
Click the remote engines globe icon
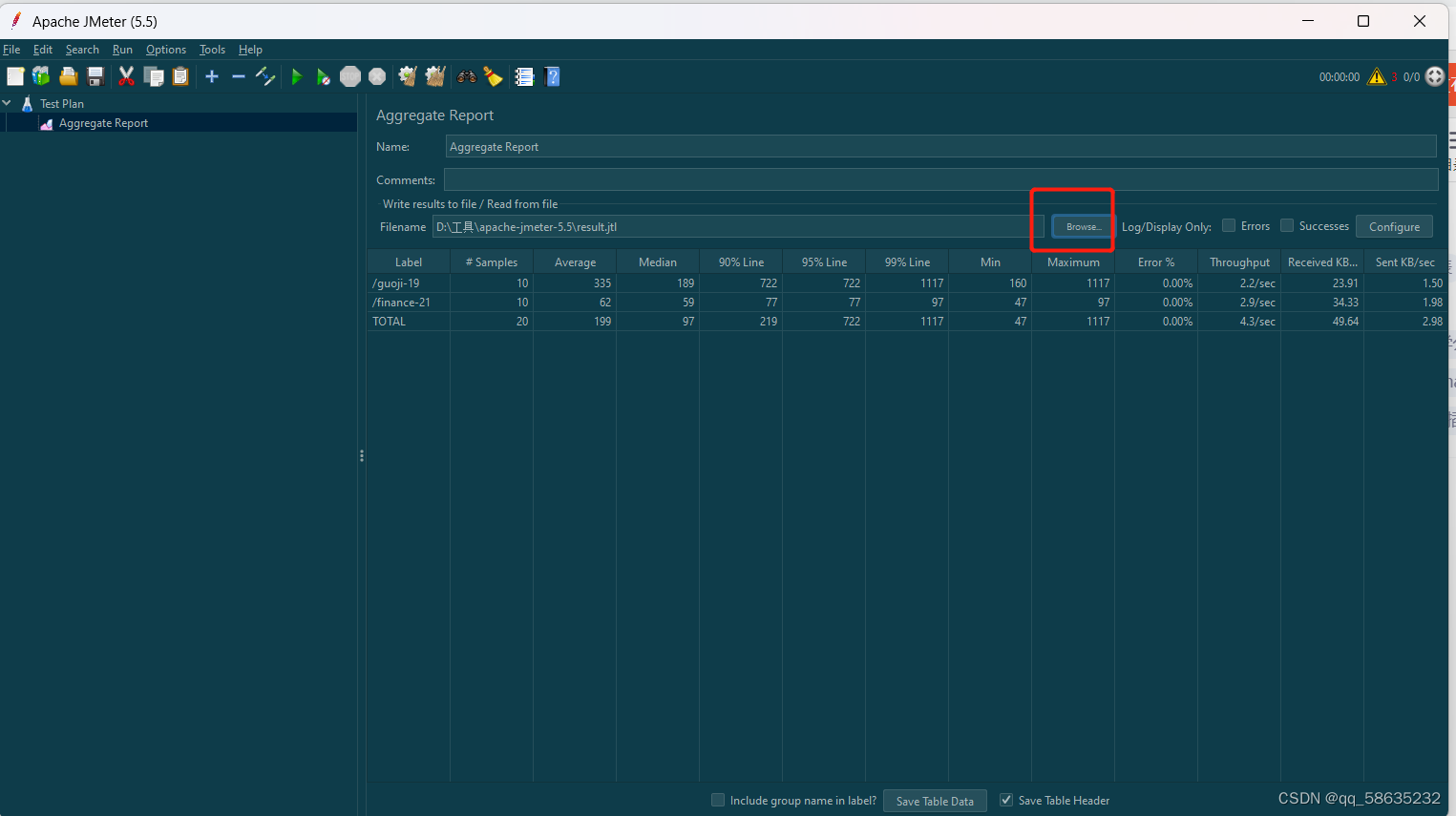(x=1435, y=76)
